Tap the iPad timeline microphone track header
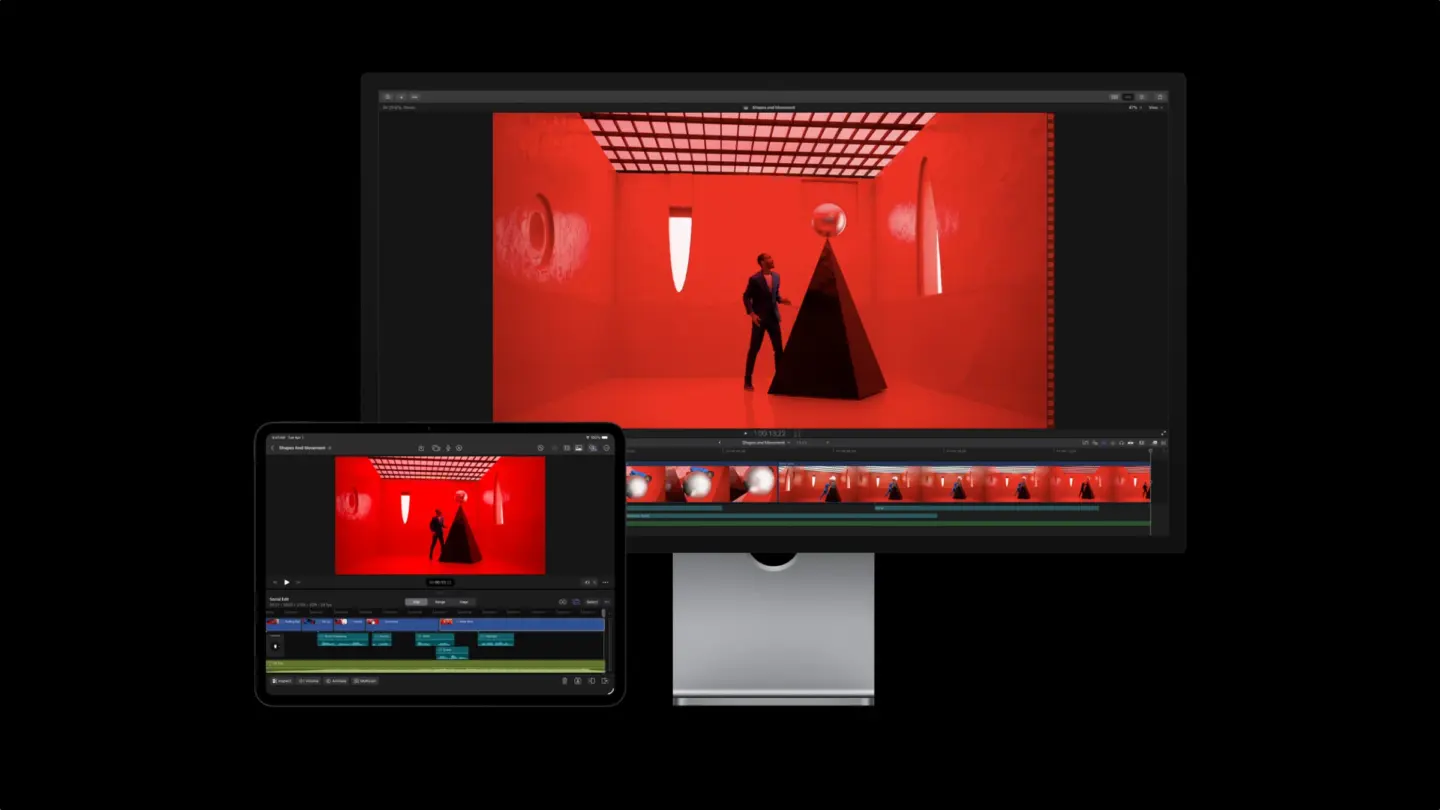Viewport: 1440px width, 810px height. point(275,646)
